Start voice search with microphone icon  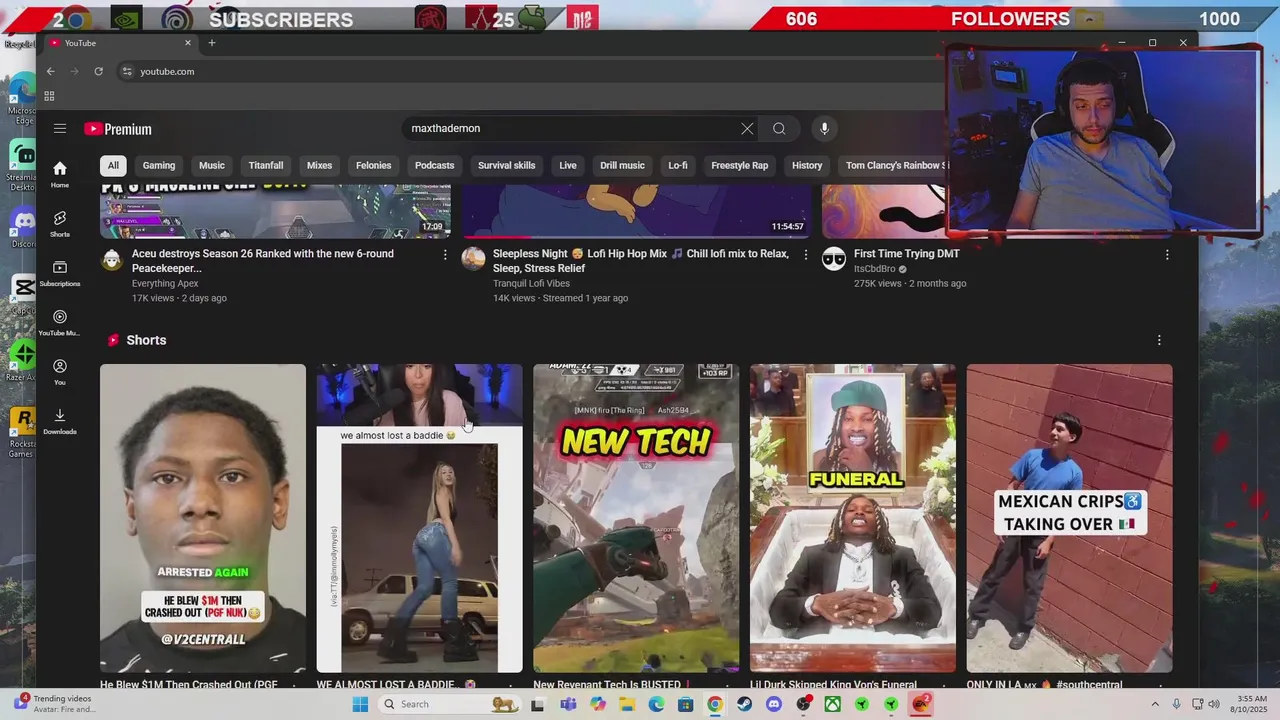point(824,128)
